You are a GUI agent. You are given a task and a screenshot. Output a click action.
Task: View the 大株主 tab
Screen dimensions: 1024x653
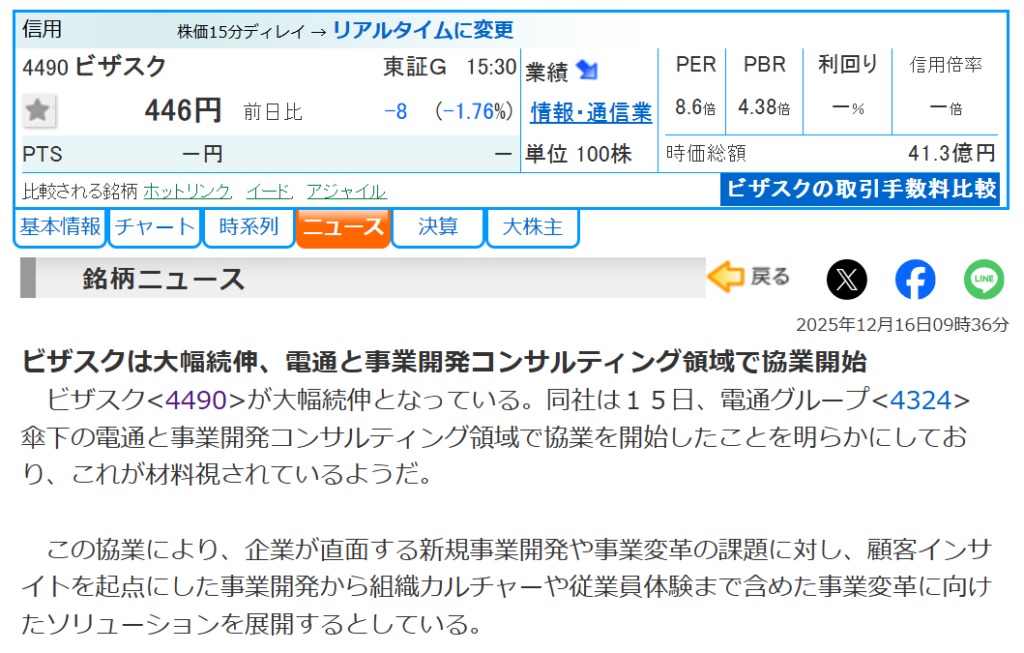[532, 227]
